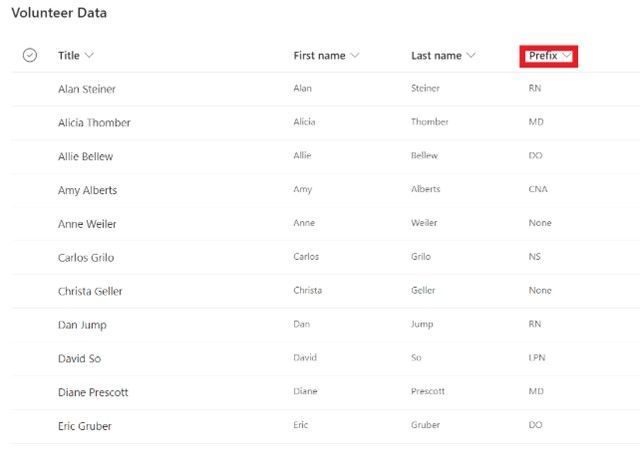
Task: Open the Alicia Thomber list item
Action: click(94, 122)
